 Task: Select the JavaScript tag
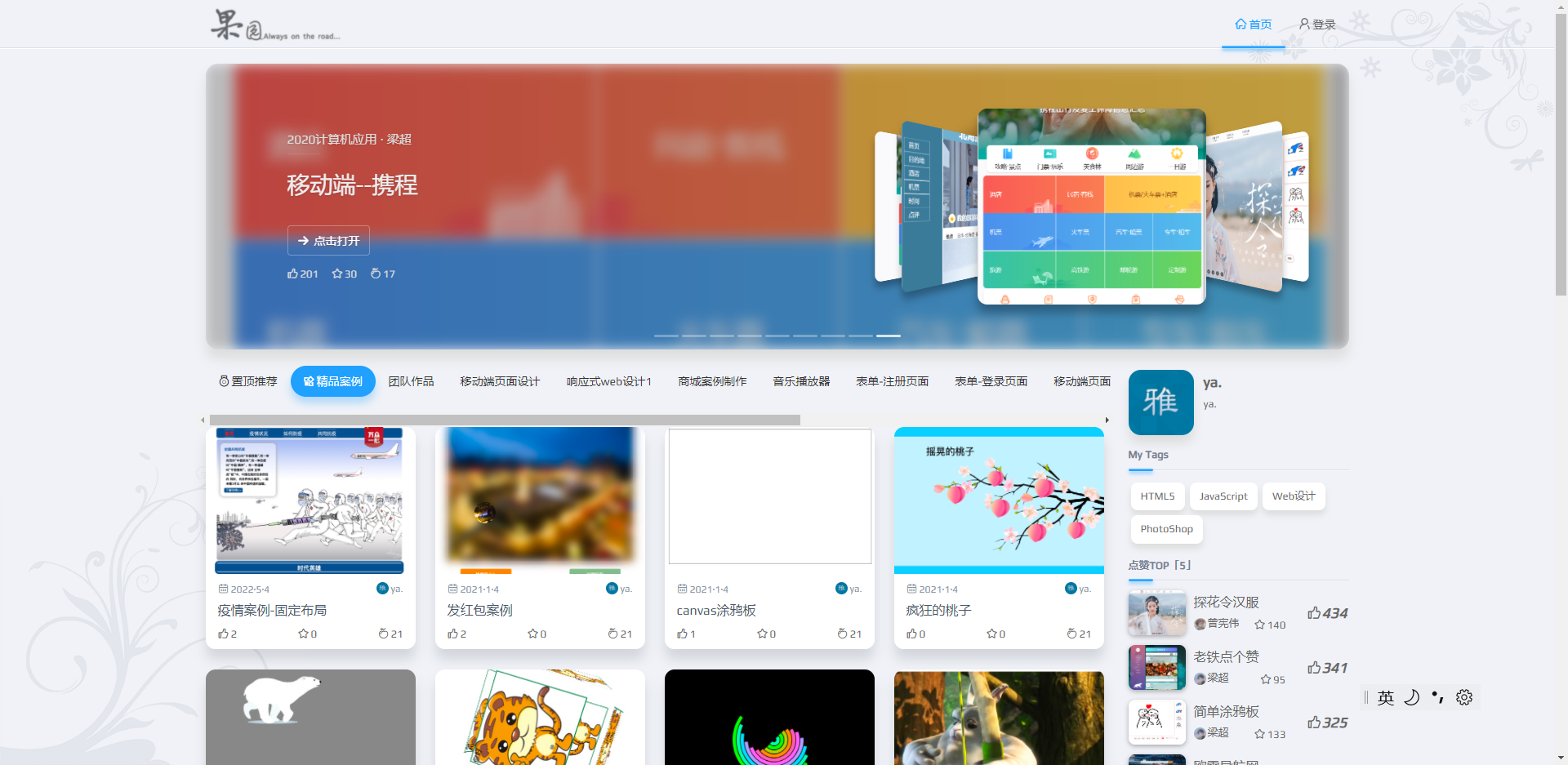(x=1223, y=496)
